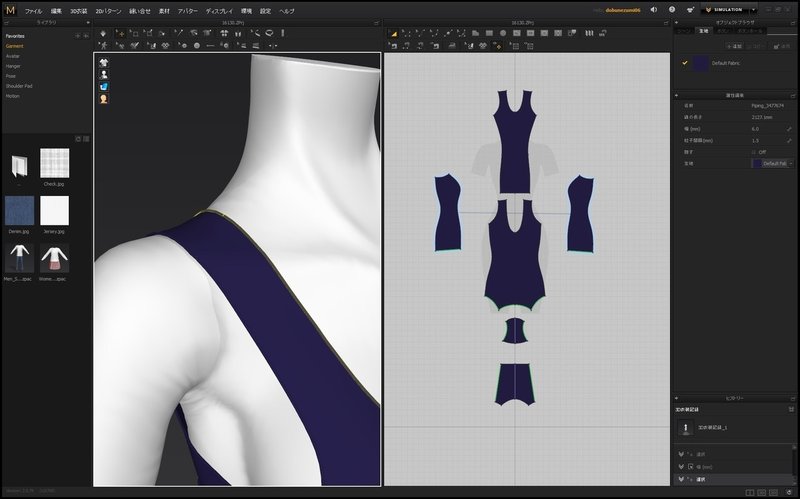Image resolution: width=800 pixels, height=499 pixels.
Task: Open the Default Fabric dropdown in property editor
Action: (x=791, y=164)
